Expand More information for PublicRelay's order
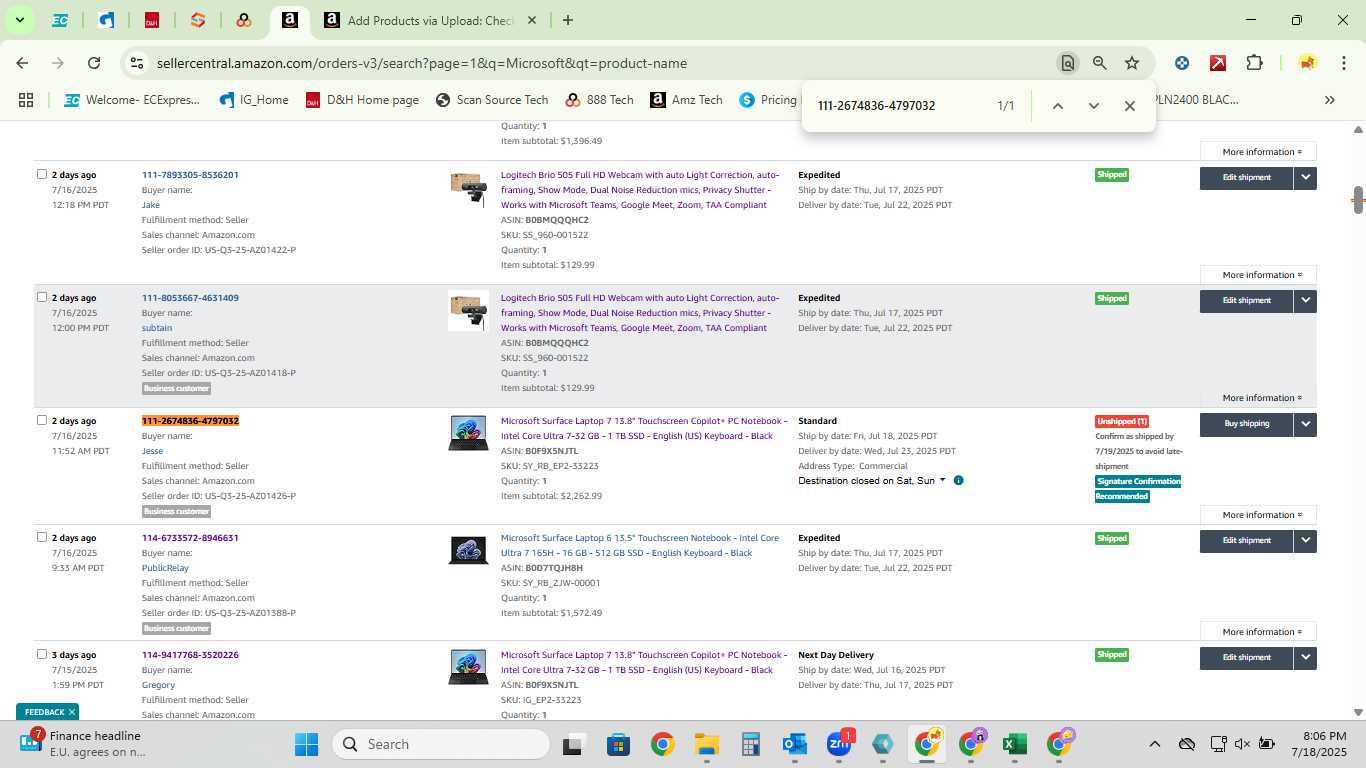This screenshot has width=1366, height=768. [x=1258, y=632]
